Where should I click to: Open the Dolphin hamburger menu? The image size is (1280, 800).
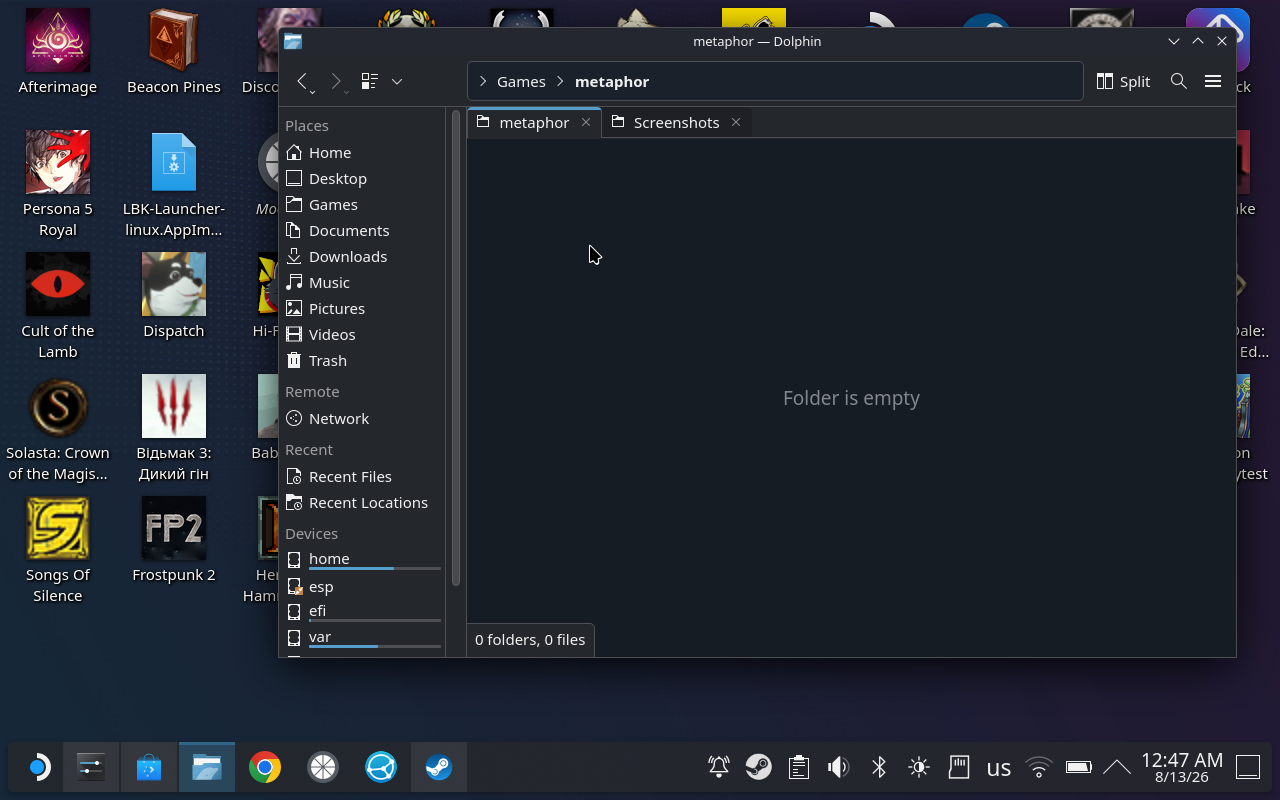[1213, 82]
